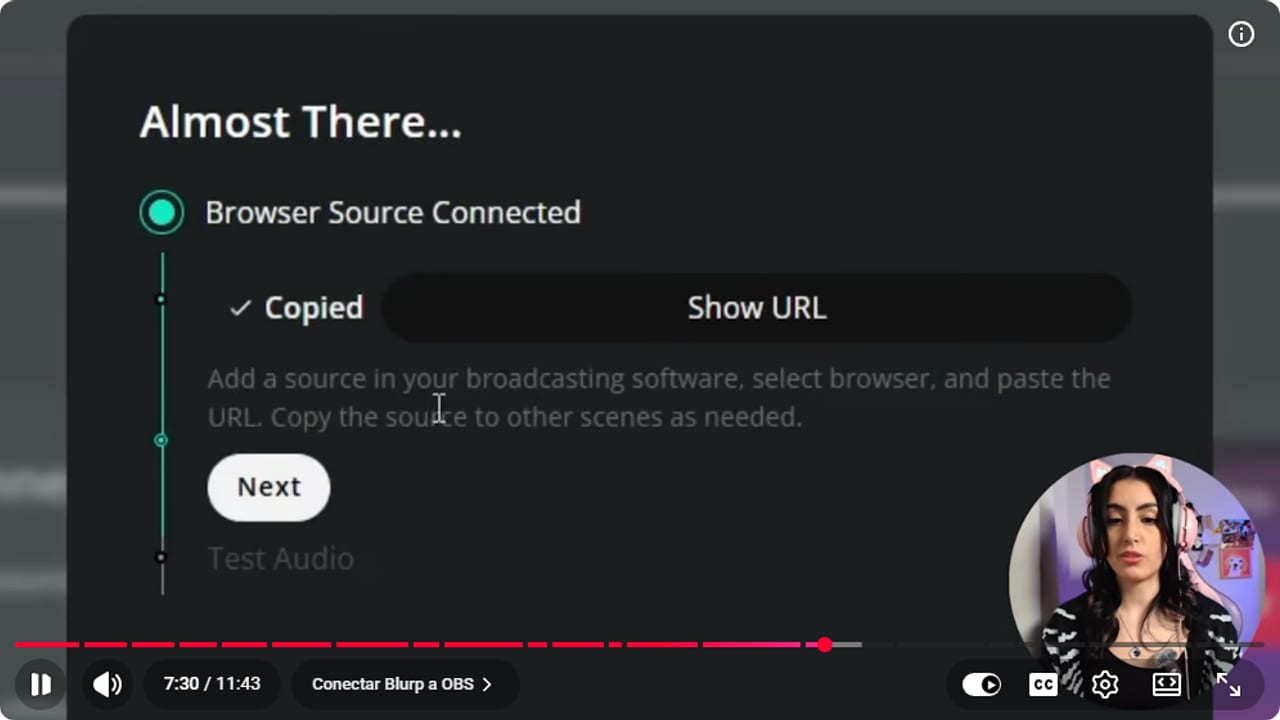Screen dimensions: 1280x720
Task: Toggle closed captions CC
Action: pos(1043,684)
